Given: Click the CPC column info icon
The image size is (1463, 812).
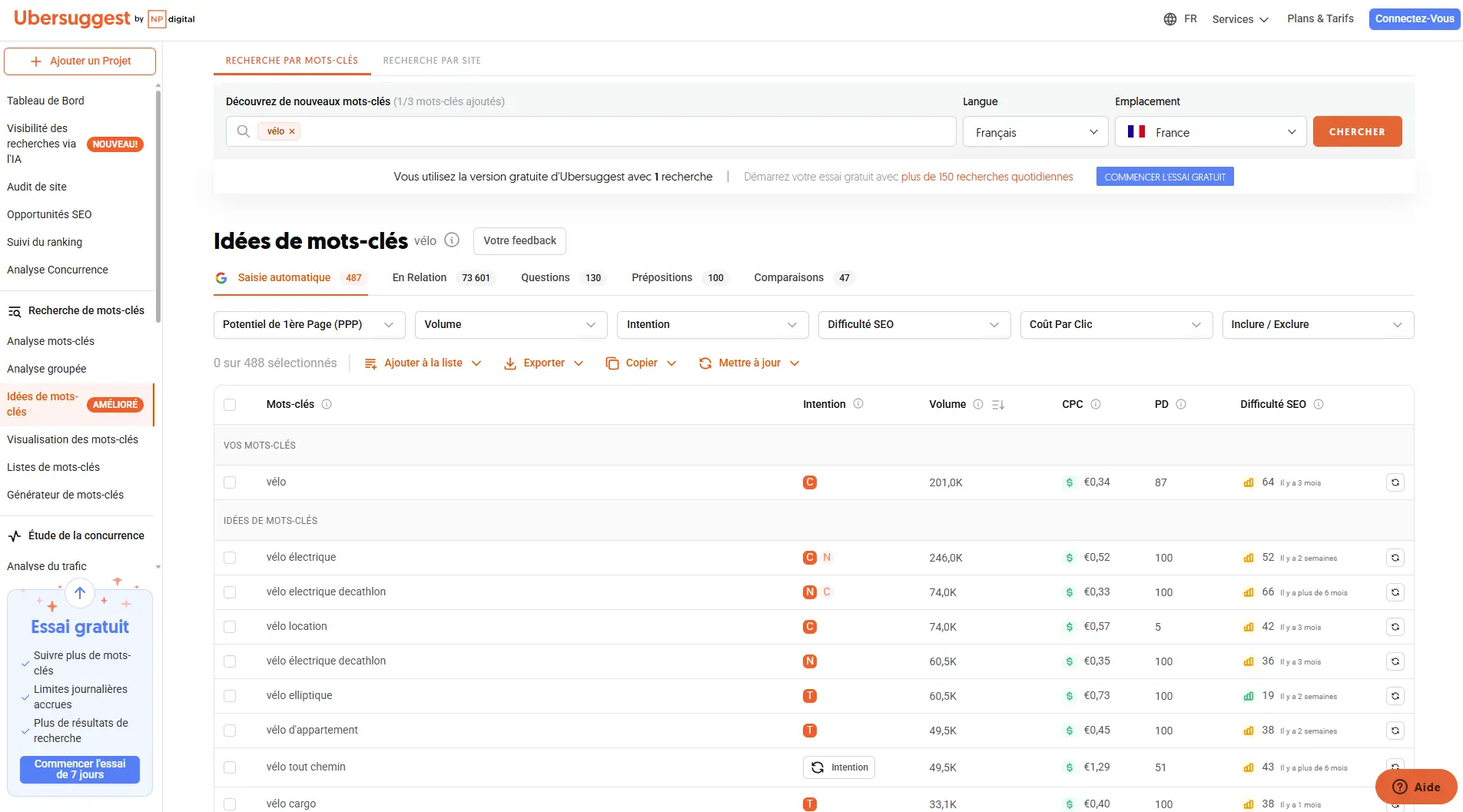Looking at the screenshot, I should click(x=1096, y=405).
